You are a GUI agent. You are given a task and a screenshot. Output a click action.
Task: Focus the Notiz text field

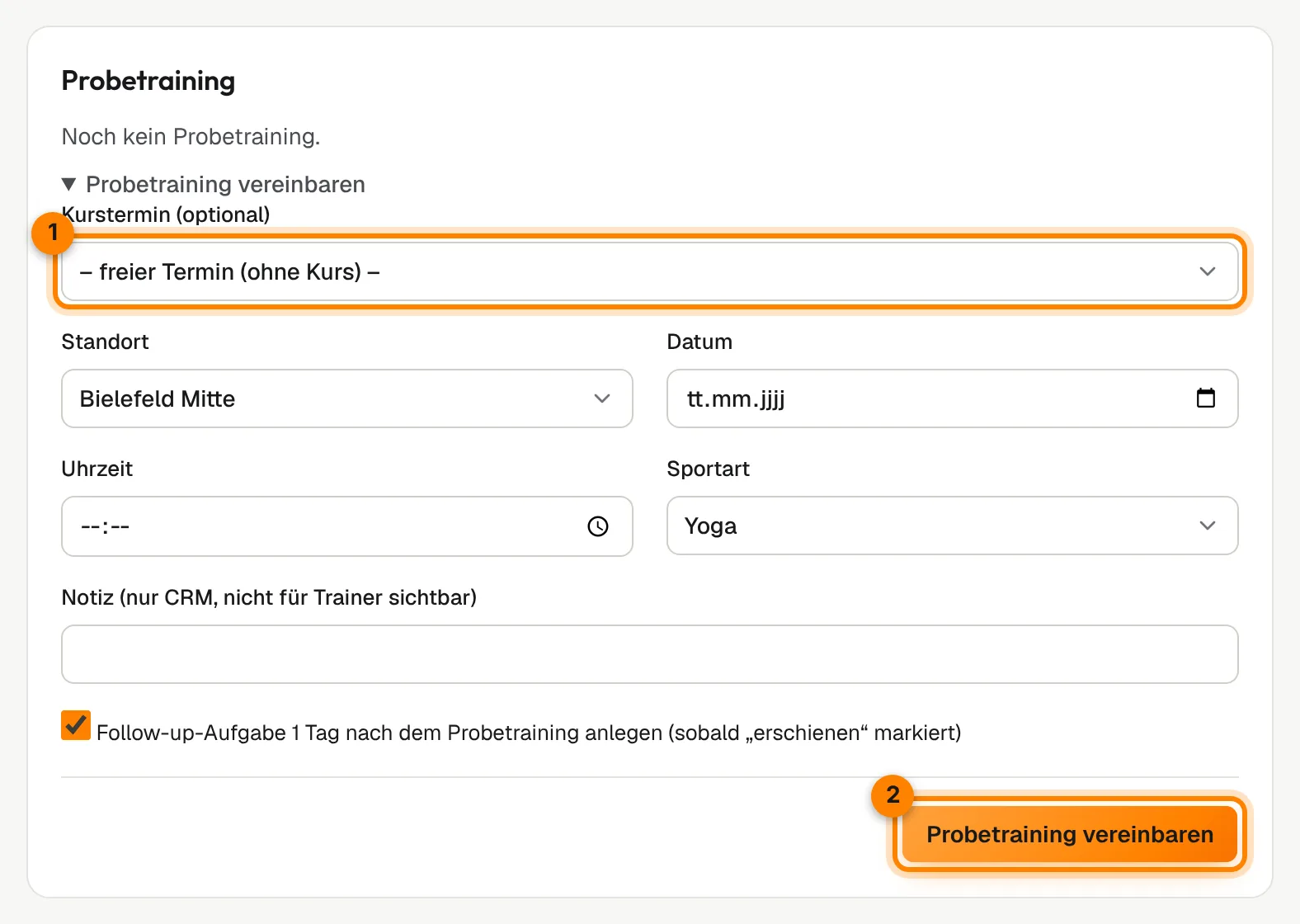[x=650, y=654]
